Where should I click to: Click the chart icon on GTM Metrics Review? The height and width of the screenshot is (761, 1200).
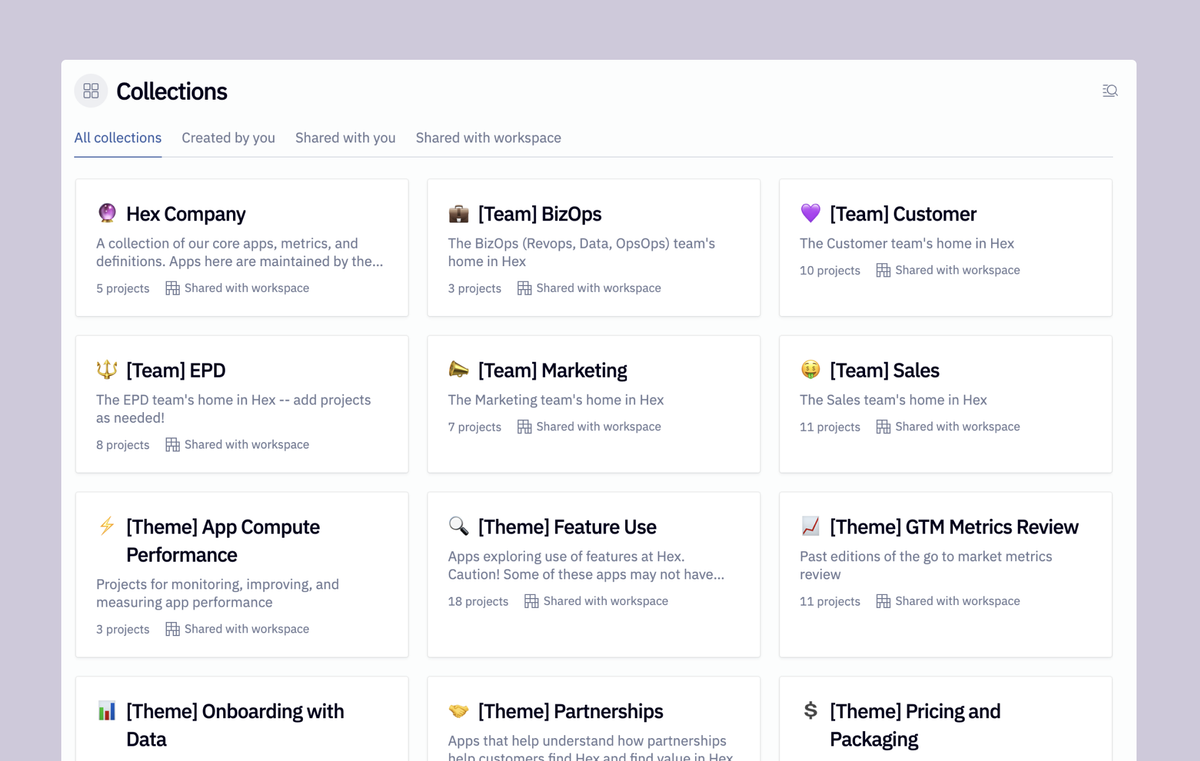coord(810,526)
